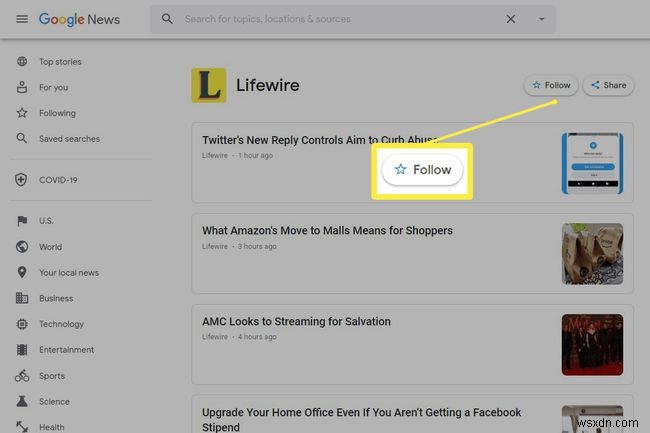
Task: Select the World news category
Action: pyautogui.click(x=51, y=247)
